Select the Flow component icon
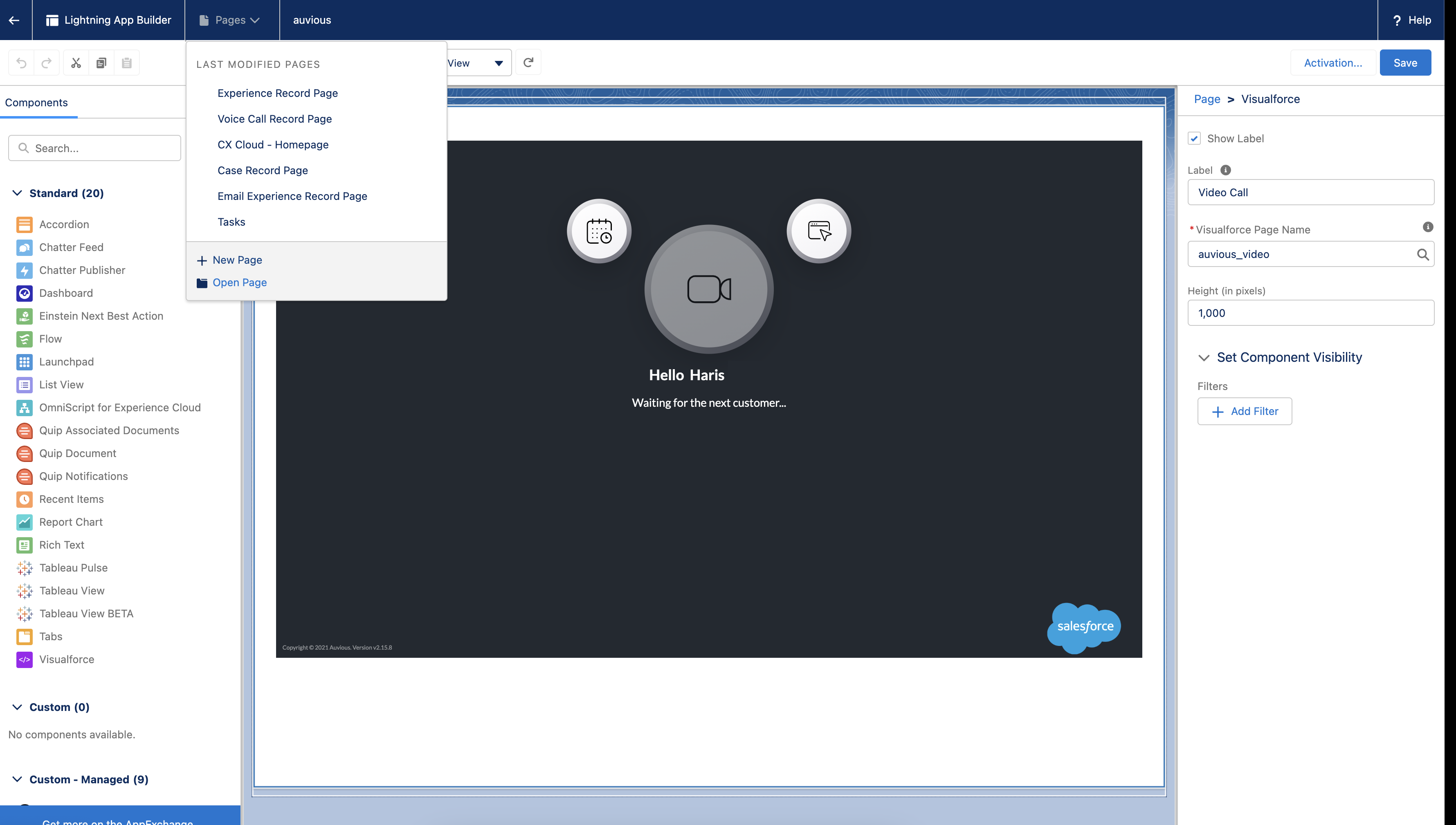1456x825 pixels. (x=24, y=339)
